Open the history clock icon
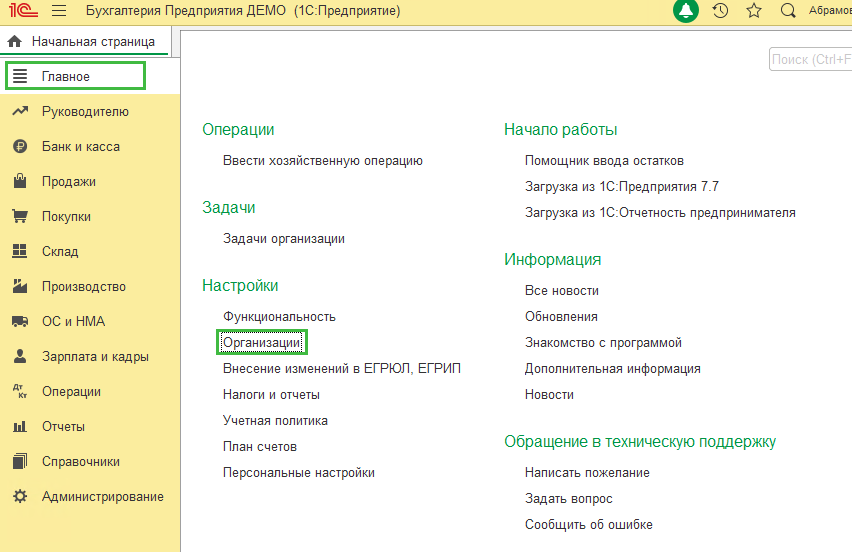The width and height of the screenshot is (852, 552). coord(720,10)
